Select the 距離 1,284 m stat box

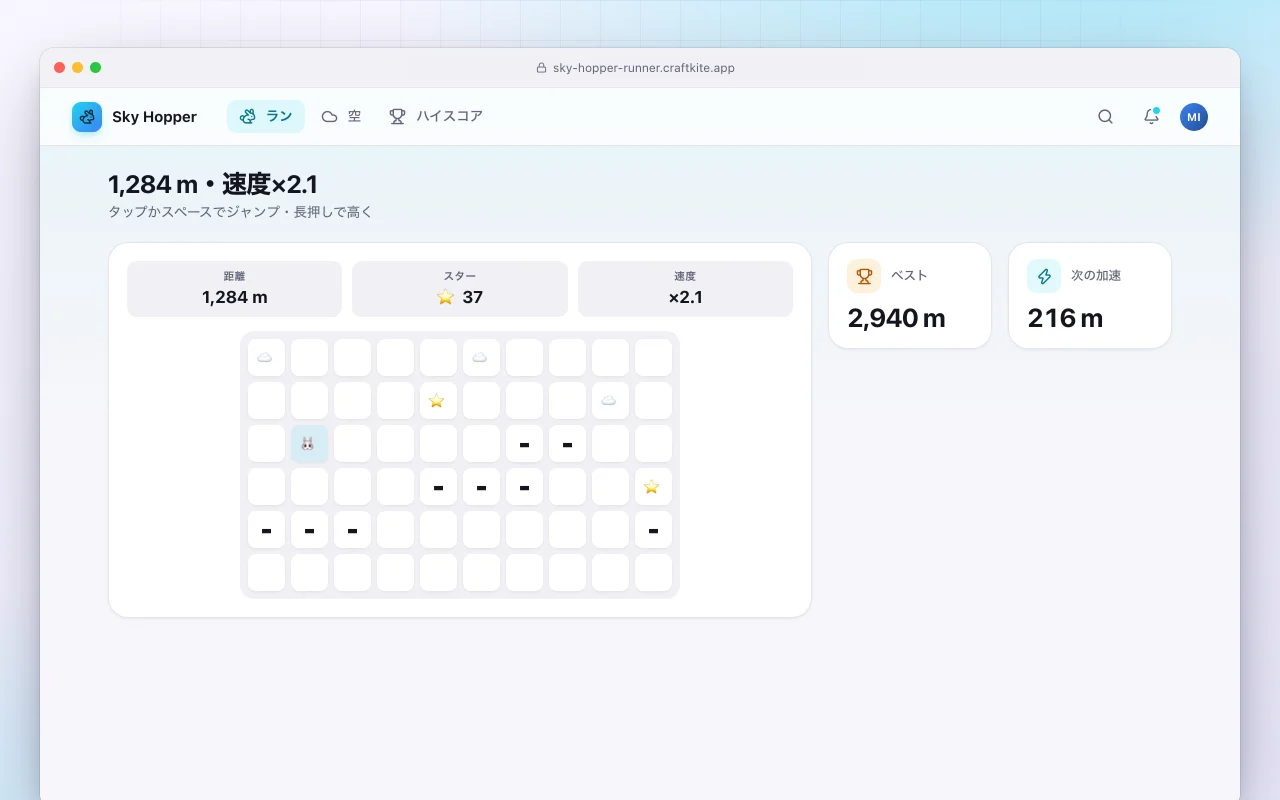tap(234, 289)
